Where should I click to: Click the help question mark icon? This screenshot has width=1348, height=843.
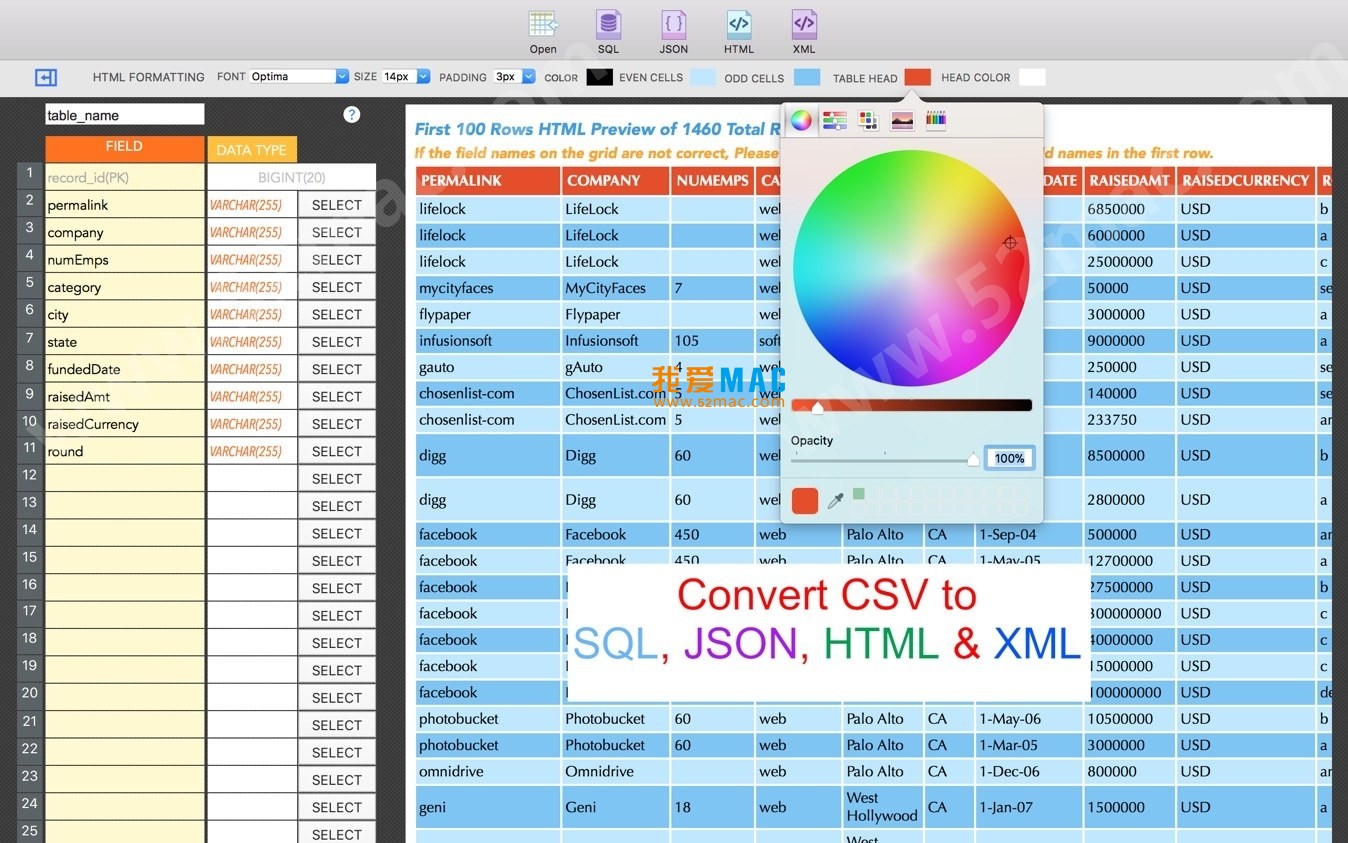[351, 114]
